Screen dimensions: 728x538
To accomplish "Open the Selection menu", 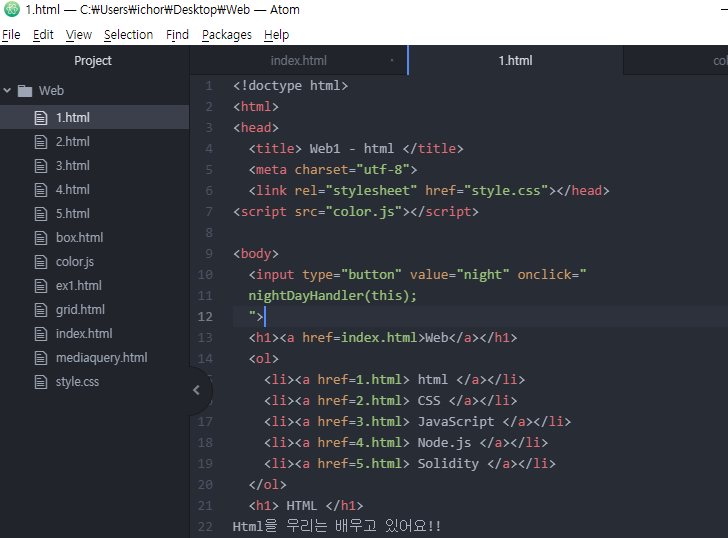I will coord(128,35).
